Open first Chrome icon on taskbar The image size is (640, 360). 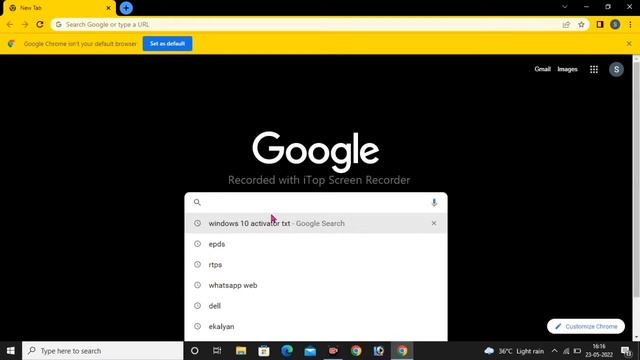tap(356, 351)
